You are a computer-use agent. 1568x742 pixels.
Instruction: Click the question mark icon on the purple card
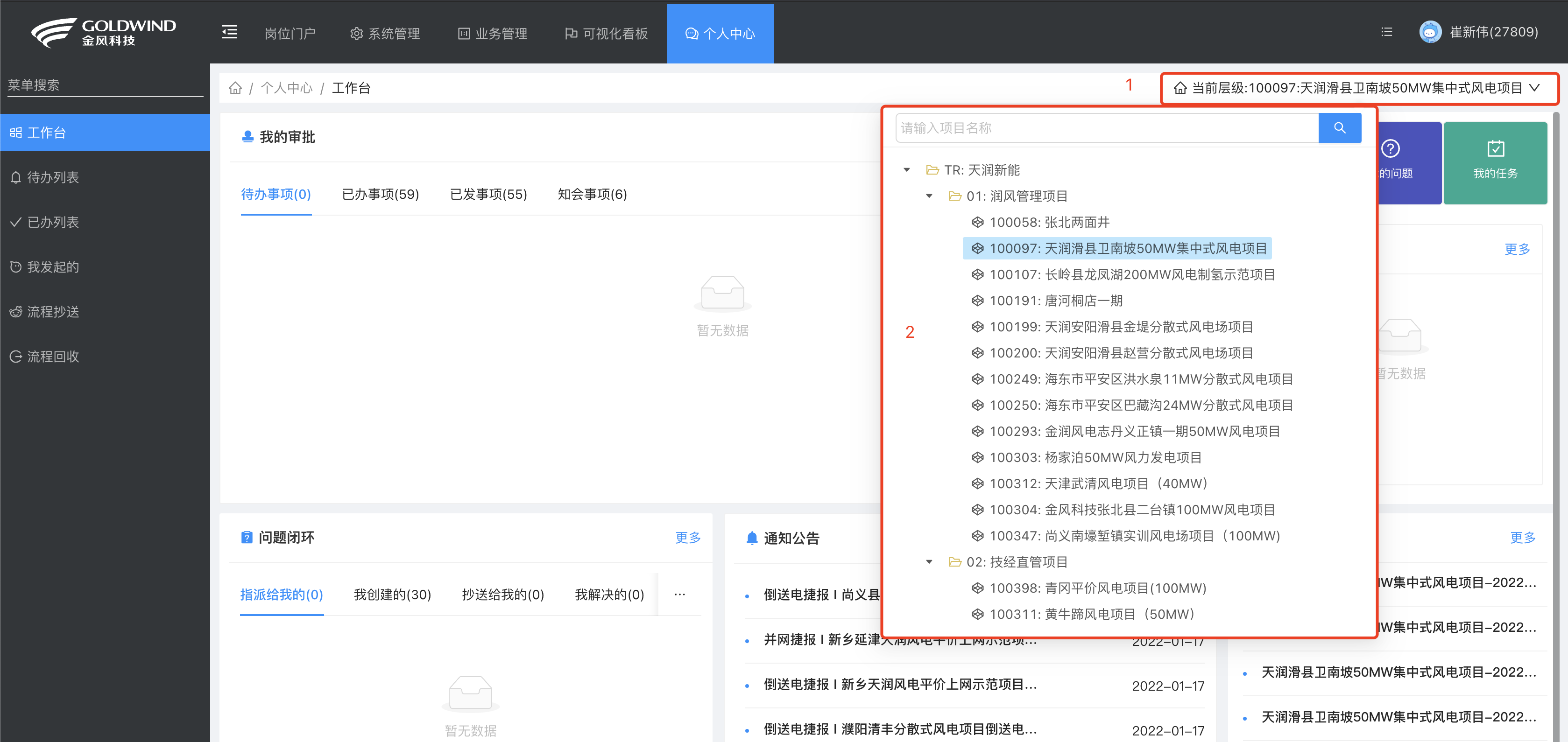coord(1390,148)
